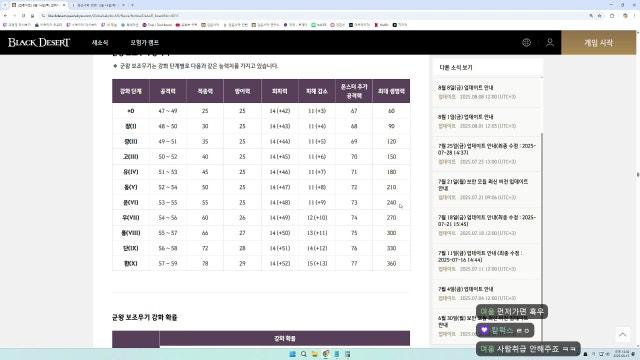The height and width of the screenshot is (360, 640).
Task: Open the browser extensions puzzle icon
Action: 612,16
